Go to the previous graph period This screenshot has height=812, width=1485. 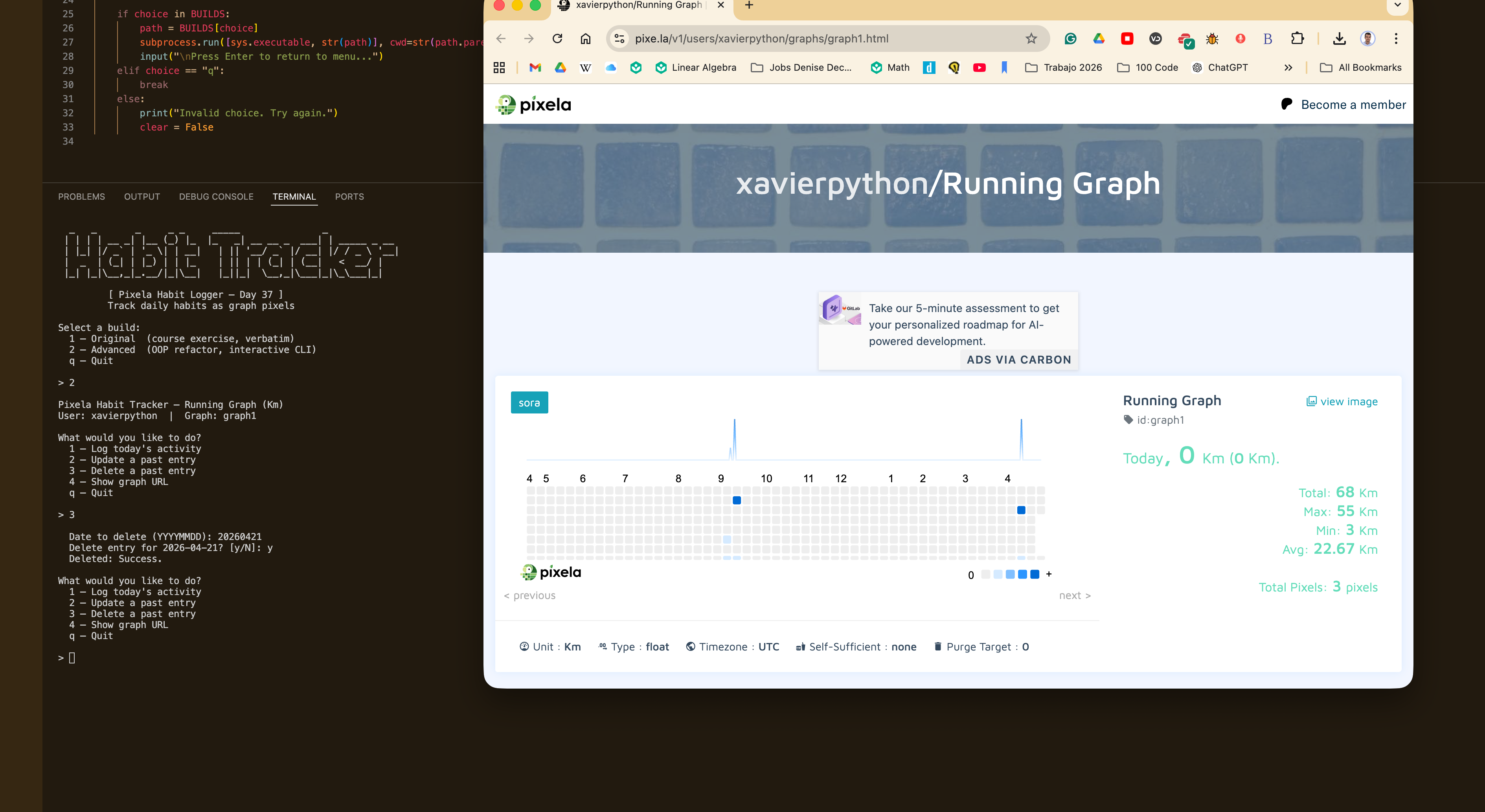pos(529,595)
